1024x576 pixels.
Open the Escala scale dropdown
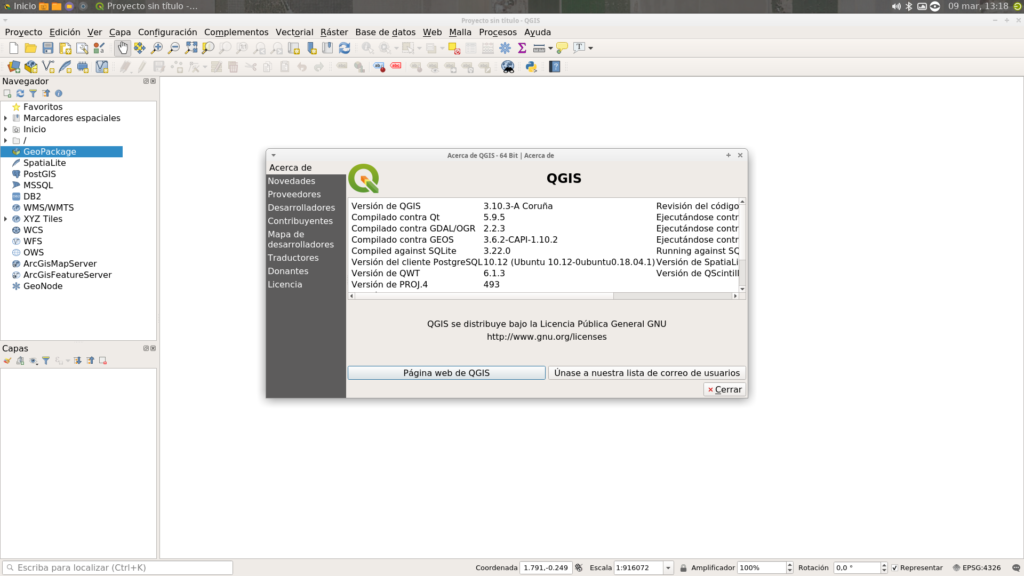pyautogui.click(x=667, y=568)
